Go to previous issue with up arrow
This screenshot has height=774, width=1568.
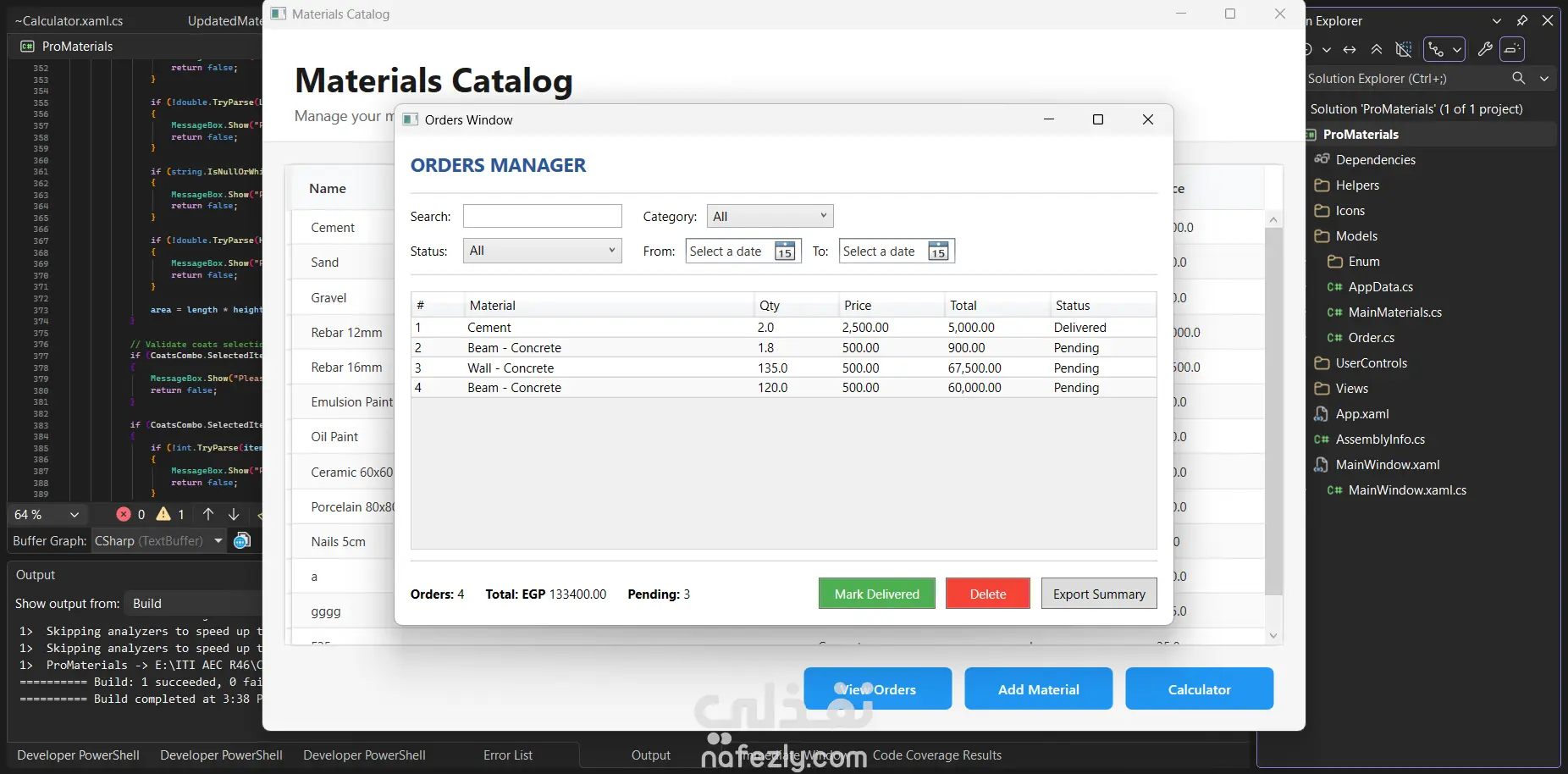click(x=208, y=514)
